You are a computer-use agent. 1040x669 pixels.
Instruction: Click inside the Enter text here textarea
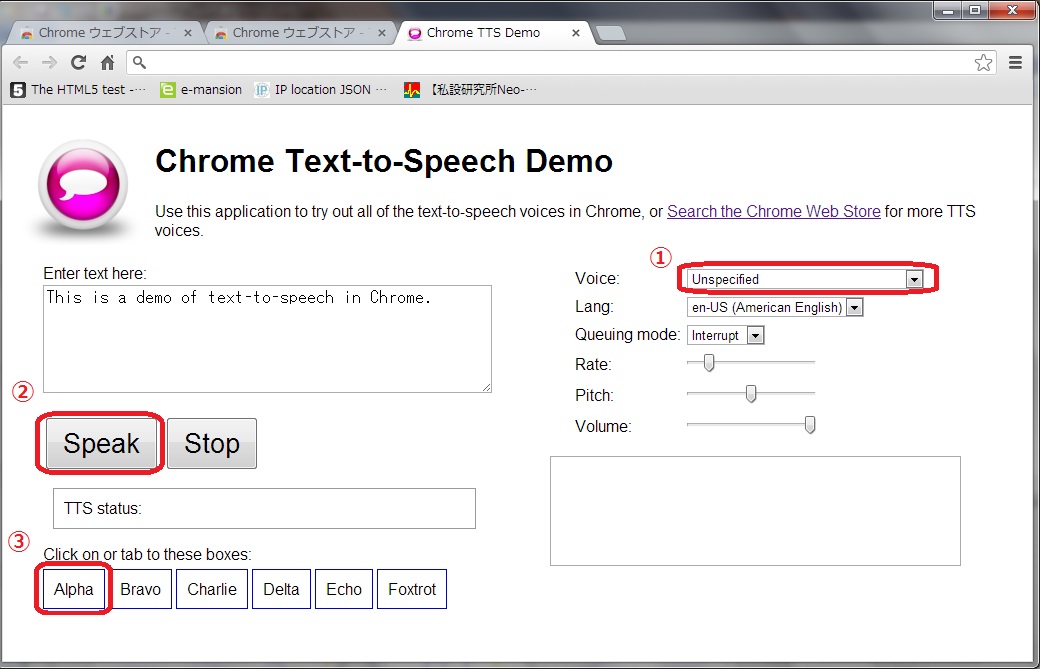pyautogui.click(x=267, y=339)
